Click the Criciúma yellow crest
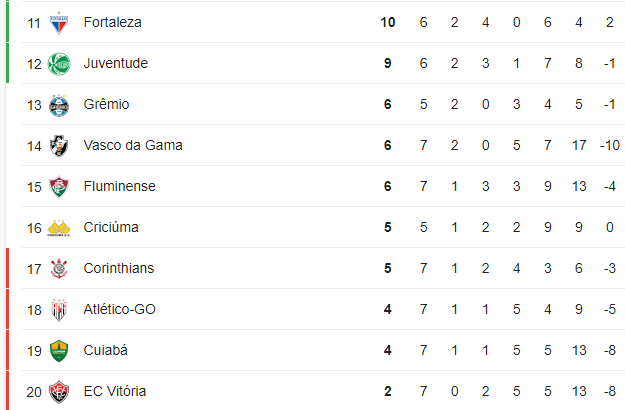The image size is (625, 410). coord(59,228)
